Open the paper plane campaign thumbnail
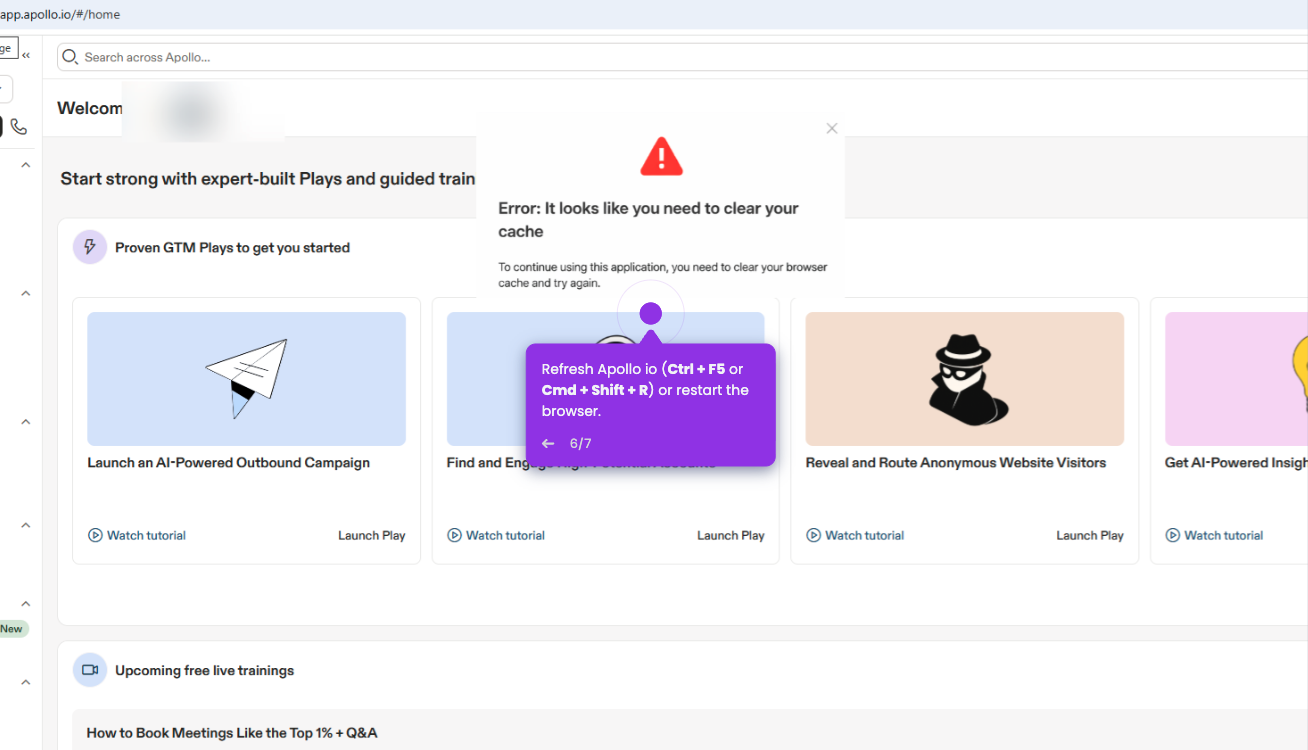The width and height of the screenshot is (1308, 750). click(246, 378)
